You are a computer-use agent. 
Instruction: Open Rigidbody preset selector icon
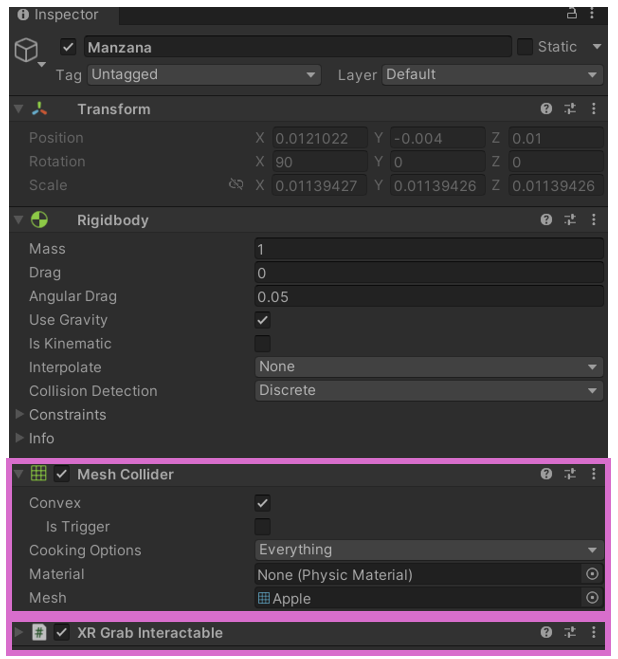(x=570, y=219)
